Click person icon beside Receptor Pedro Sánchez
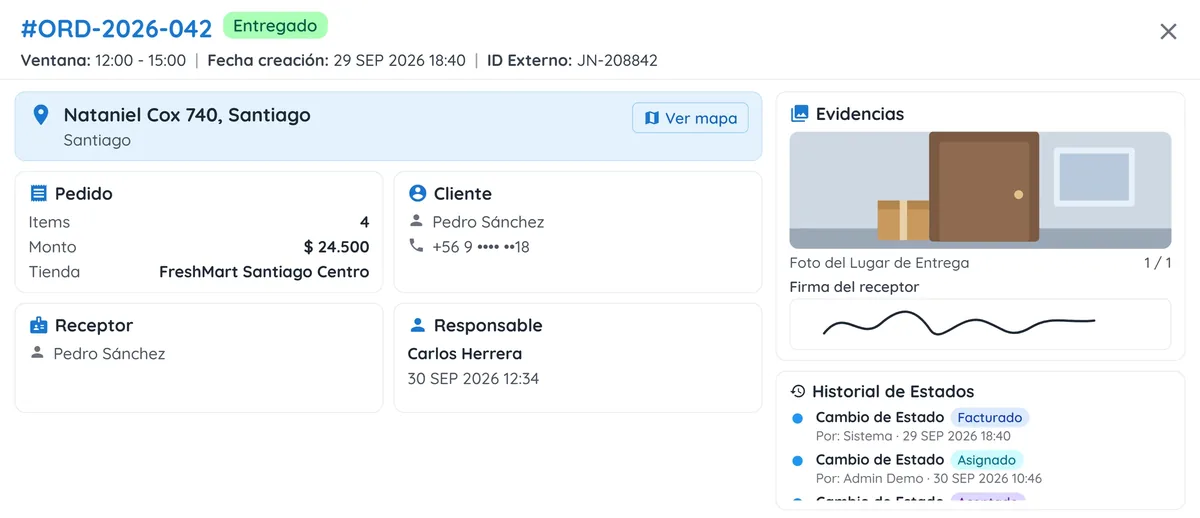Screen dimensions: 1200x518 point(38,353)
